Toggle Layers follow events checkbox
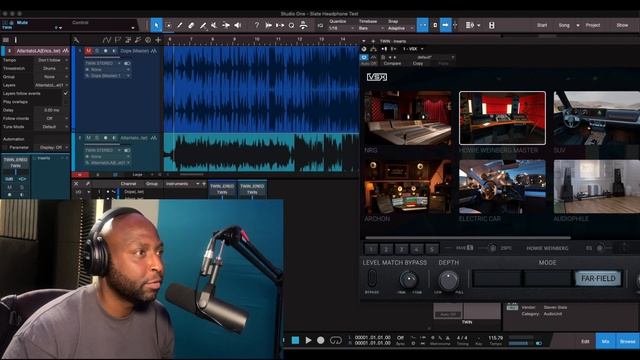Viewport: 640px width, 360px height. click(x=66, y=93)
